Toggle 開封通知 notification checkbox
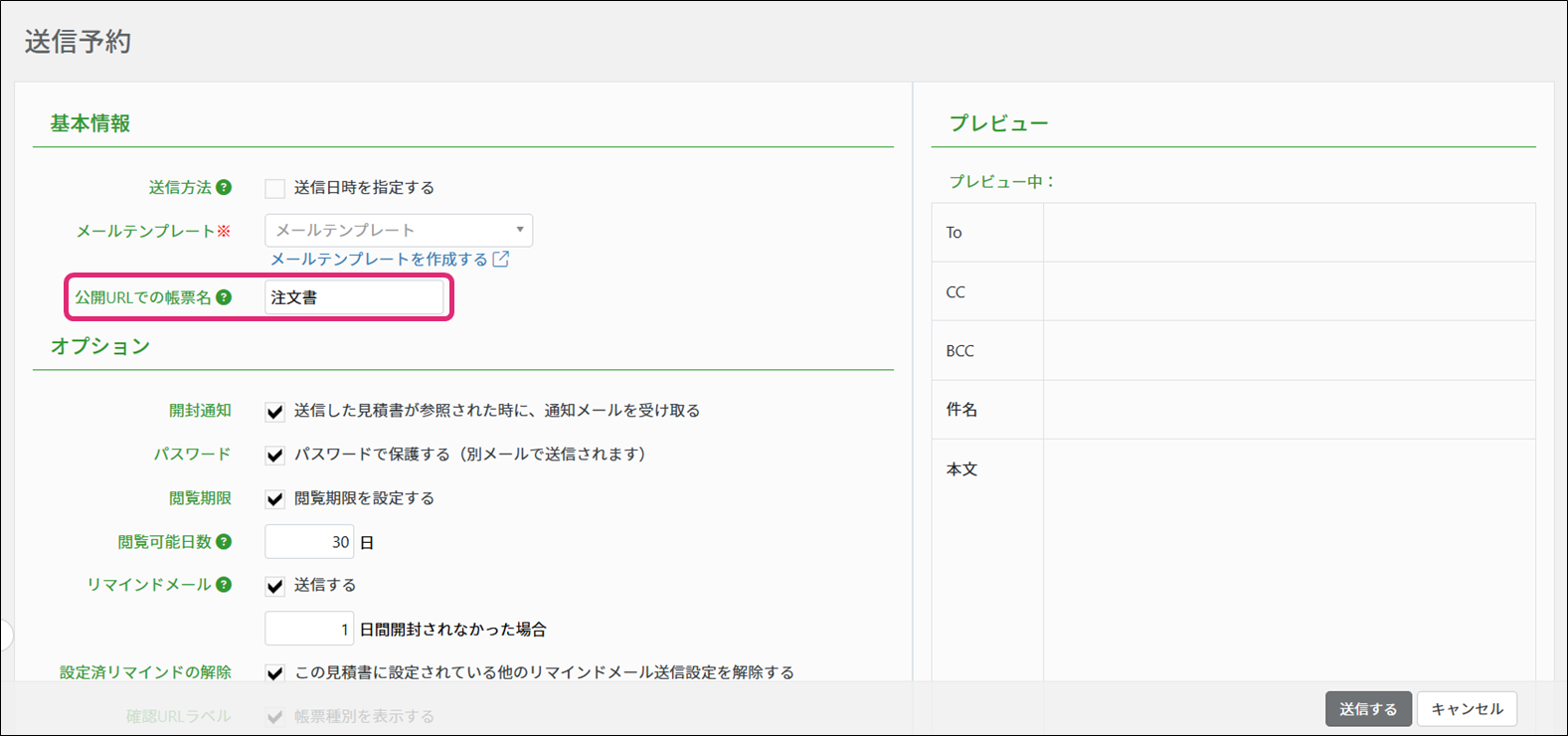The image size is (1568, 736). coord(275,411)
